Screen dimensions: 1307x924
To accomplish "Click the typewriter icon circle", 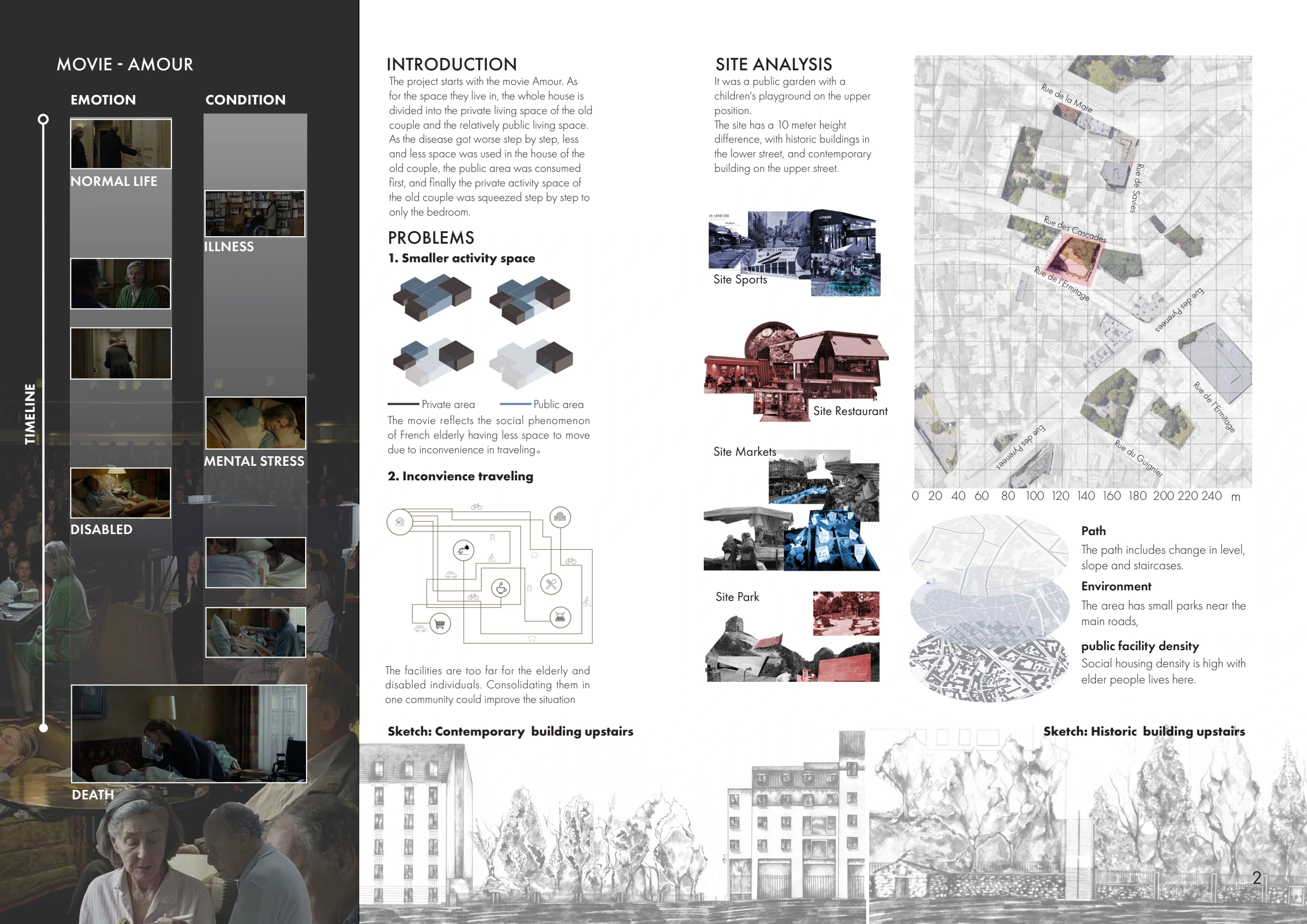I will pos(560,617).
